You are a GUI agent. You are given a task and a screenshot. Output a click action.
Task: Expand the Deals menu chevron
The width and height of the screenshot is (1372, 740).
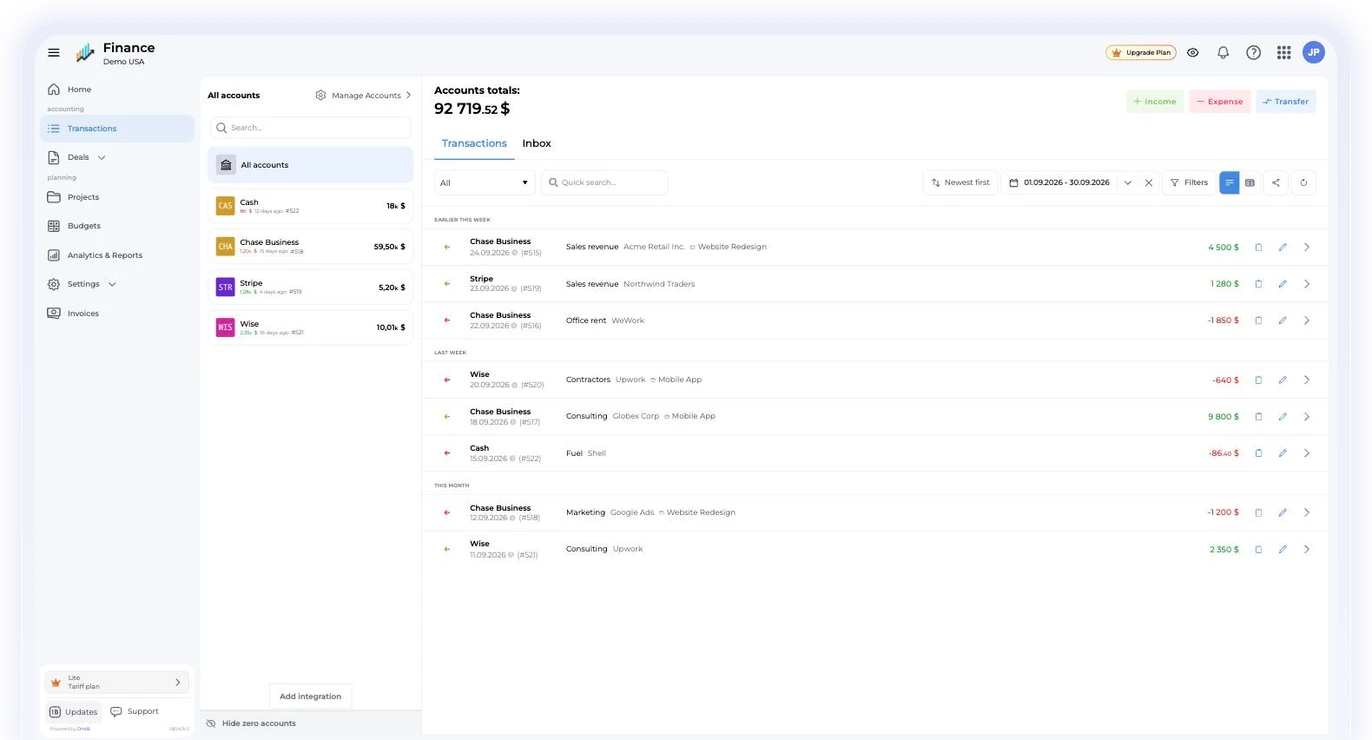[x=102, y=158]
